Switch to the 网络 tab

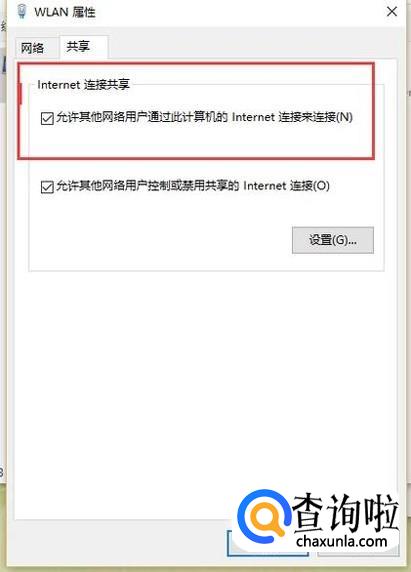[x=32, y=48]
